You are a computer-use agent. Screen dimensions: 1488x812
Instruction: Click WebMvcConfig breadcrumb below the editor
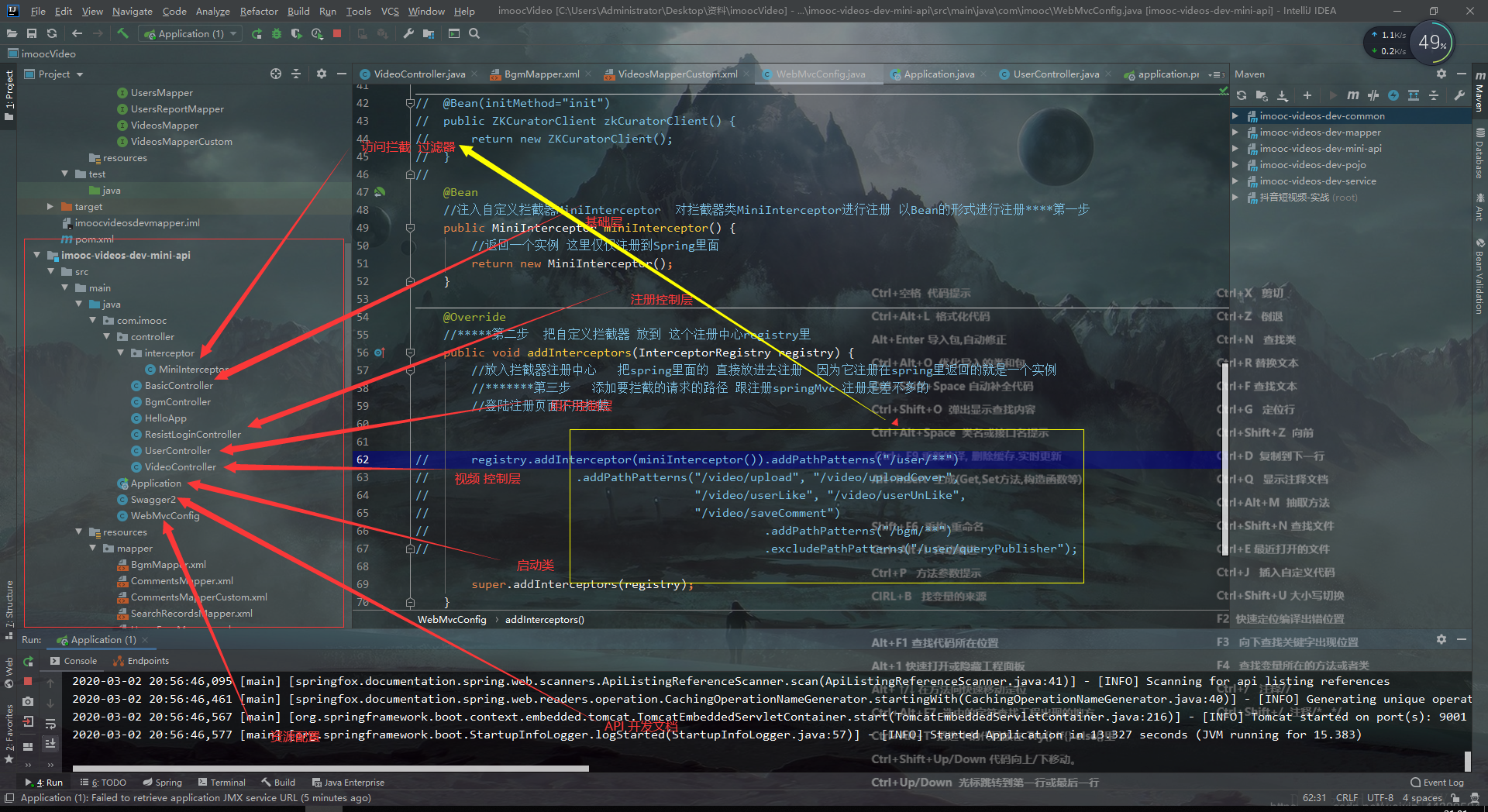[x=452, y=620]
